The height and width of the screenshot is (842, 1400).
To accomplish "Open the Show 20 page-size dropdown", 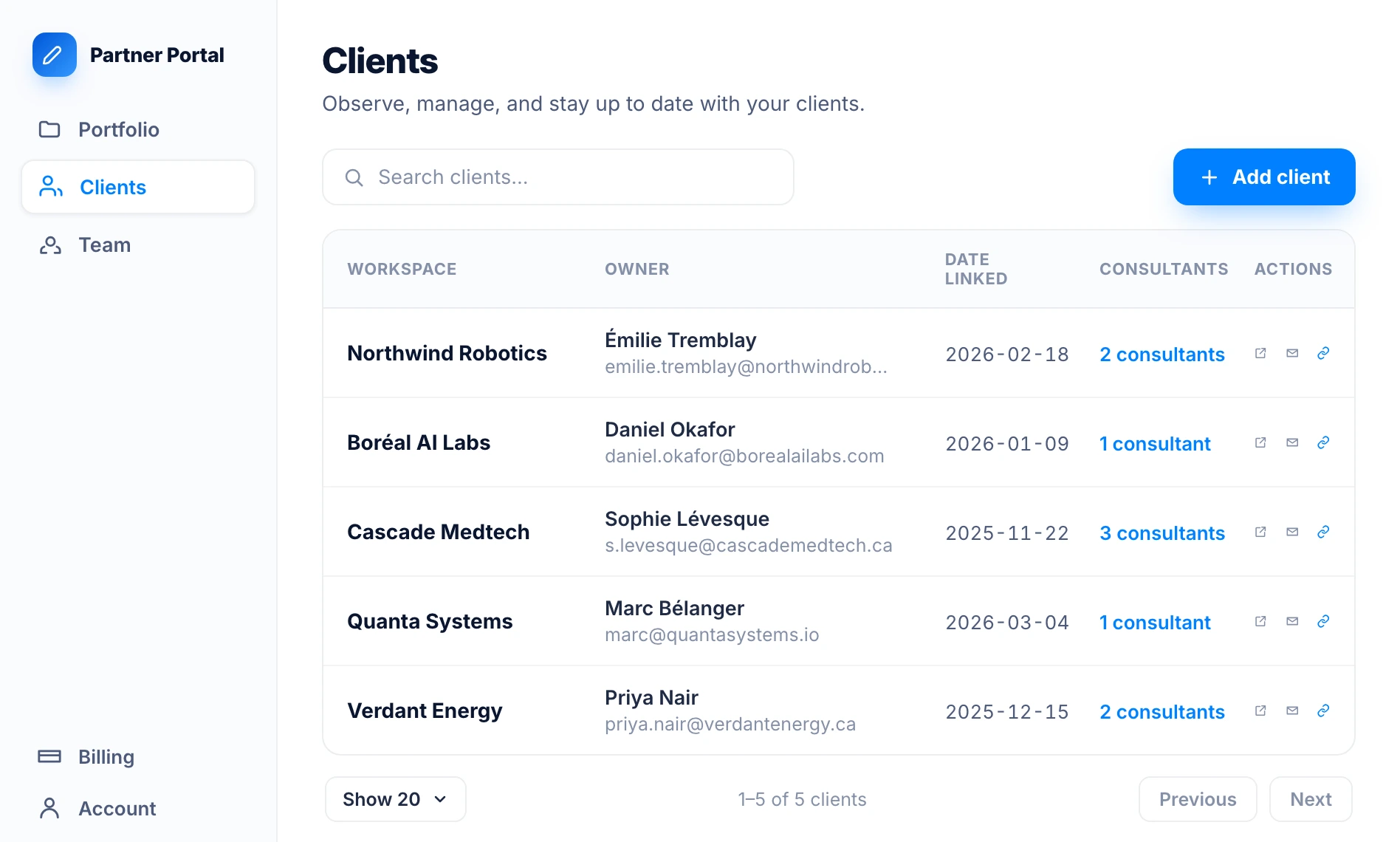I will (x=396, y=799).
